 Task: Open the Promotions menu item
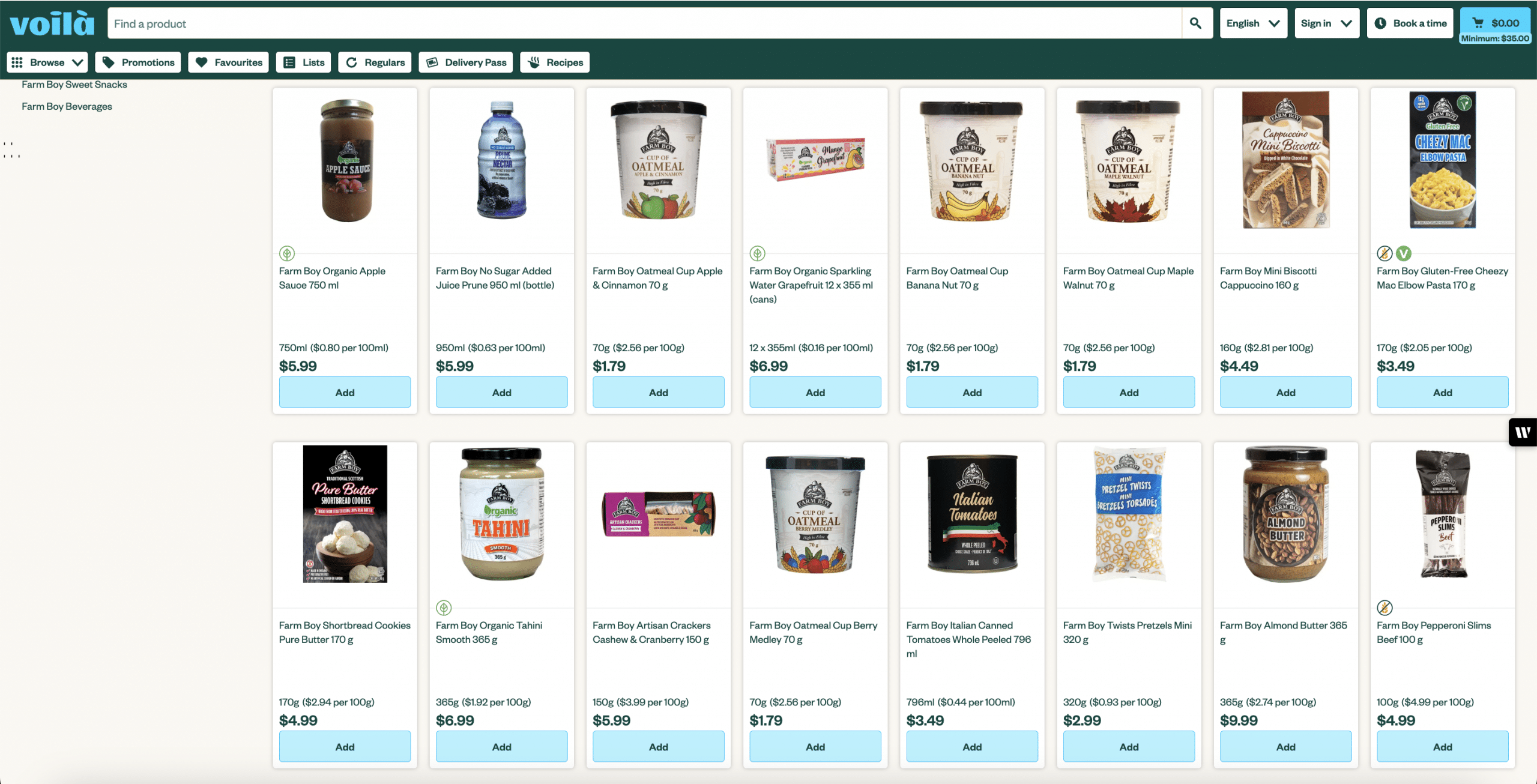138,62
